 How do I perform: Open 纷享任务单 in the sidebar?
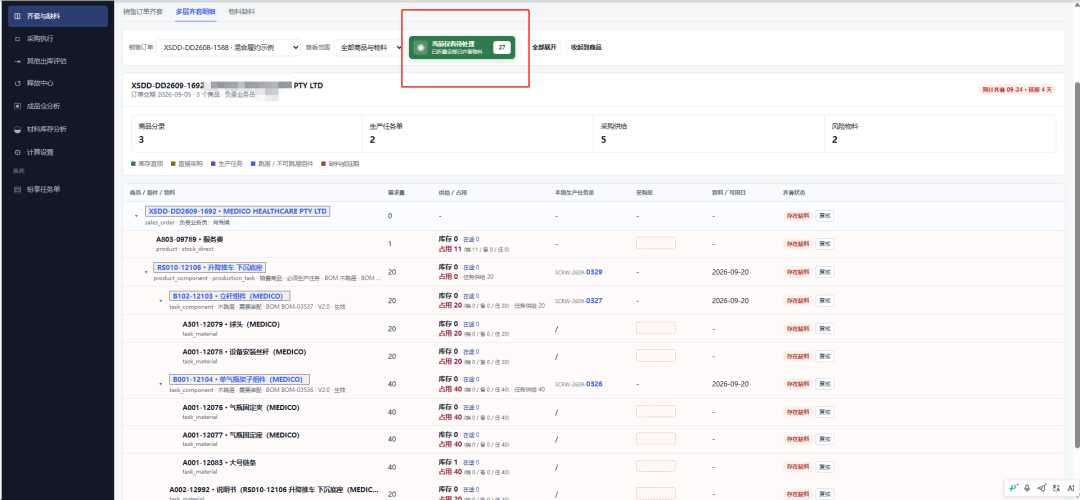click(57, 189)
